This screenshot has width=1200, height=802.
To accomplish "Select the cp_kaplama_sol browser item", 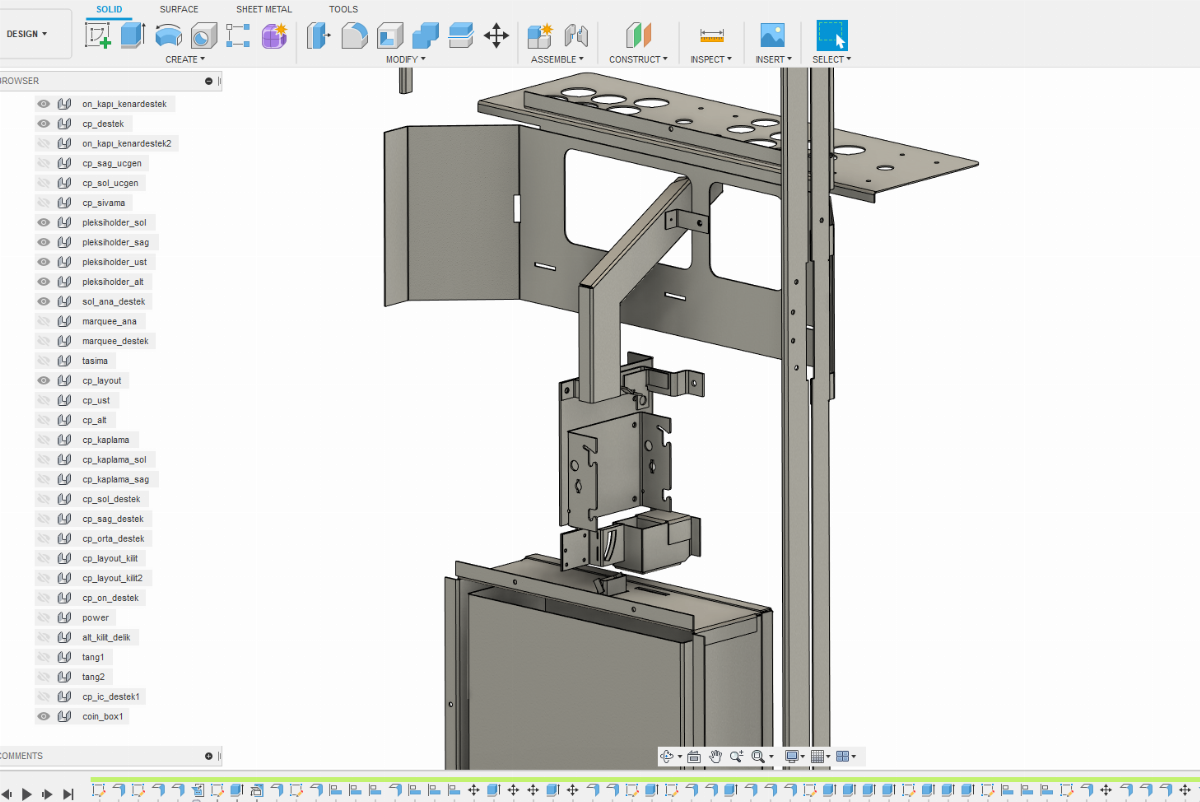I will 114,460.
